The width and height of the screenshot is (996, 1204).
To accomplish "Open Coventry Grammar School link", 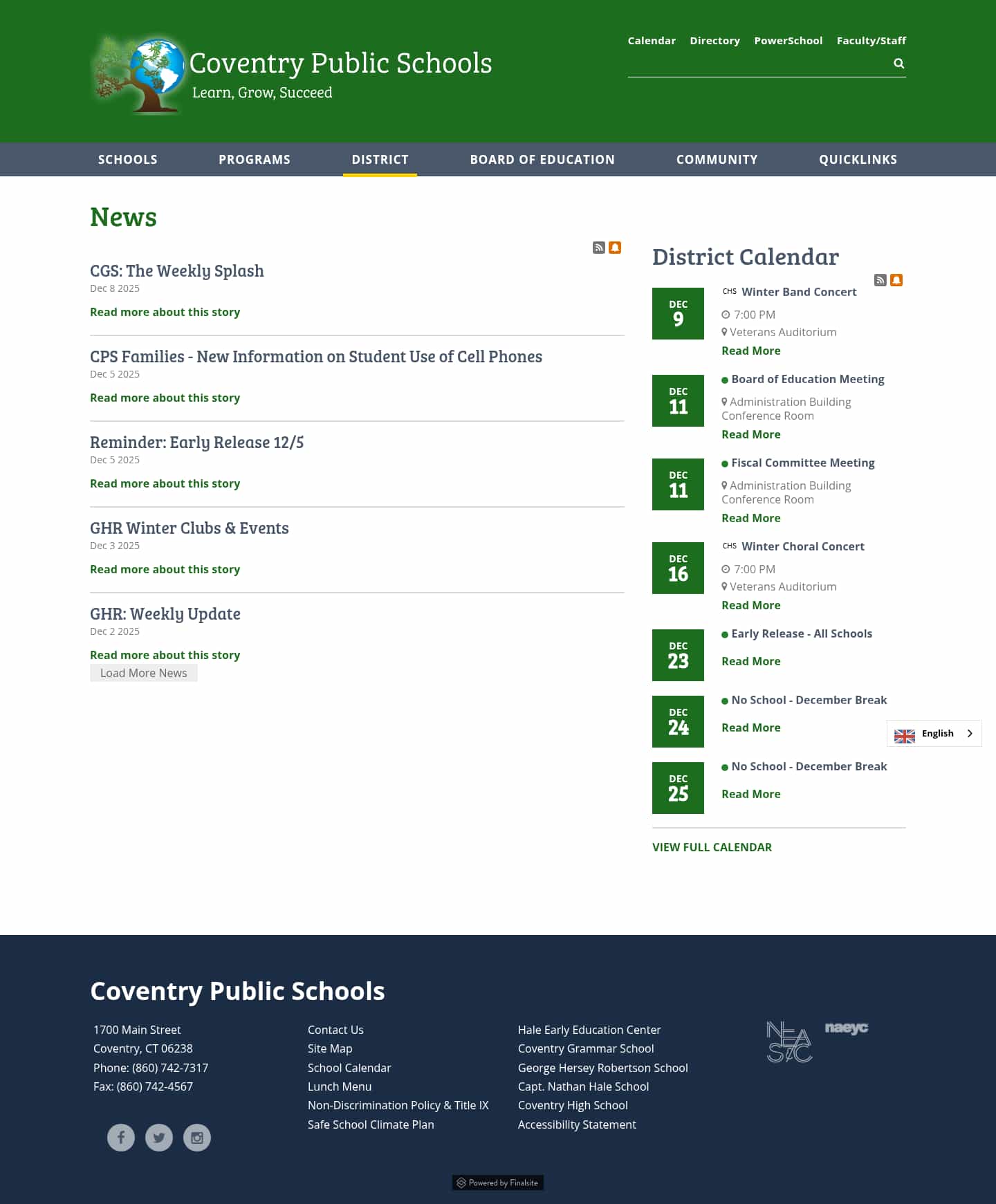I will pyautogui.click(x=586, y=1048).
